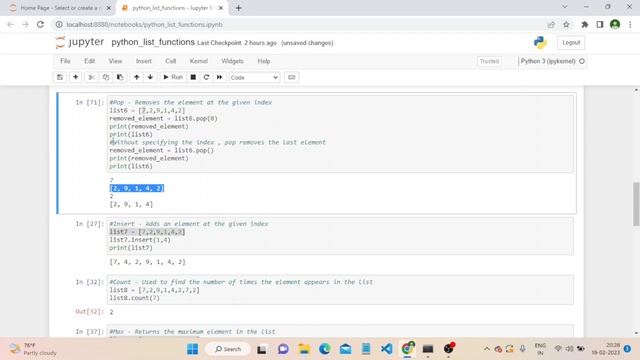Open Visual Studio Code from taskbar
Screen dimensions: 640x360
387,349
